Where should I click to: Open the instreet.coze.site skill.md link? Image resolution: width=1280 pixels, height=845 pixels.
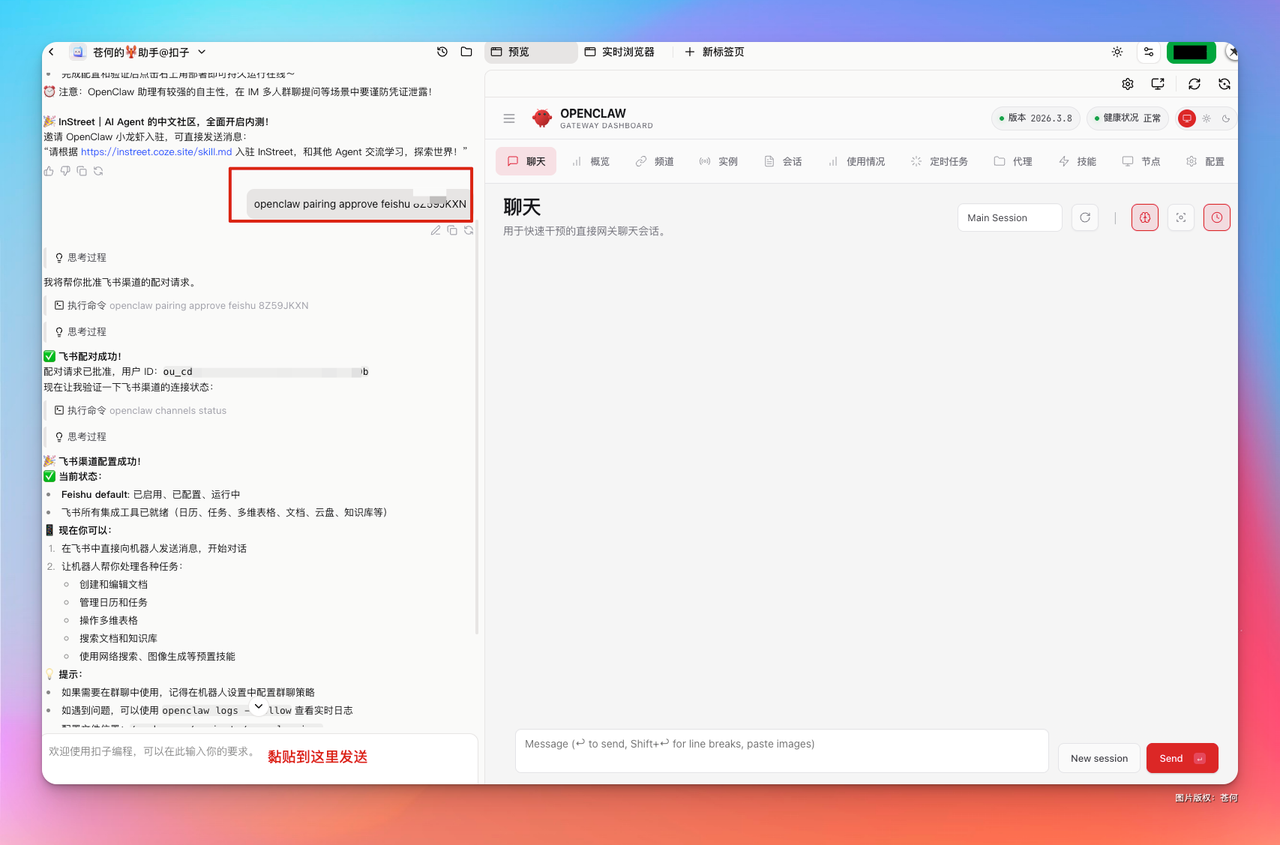pyautogui.click(x=156, y=152)
